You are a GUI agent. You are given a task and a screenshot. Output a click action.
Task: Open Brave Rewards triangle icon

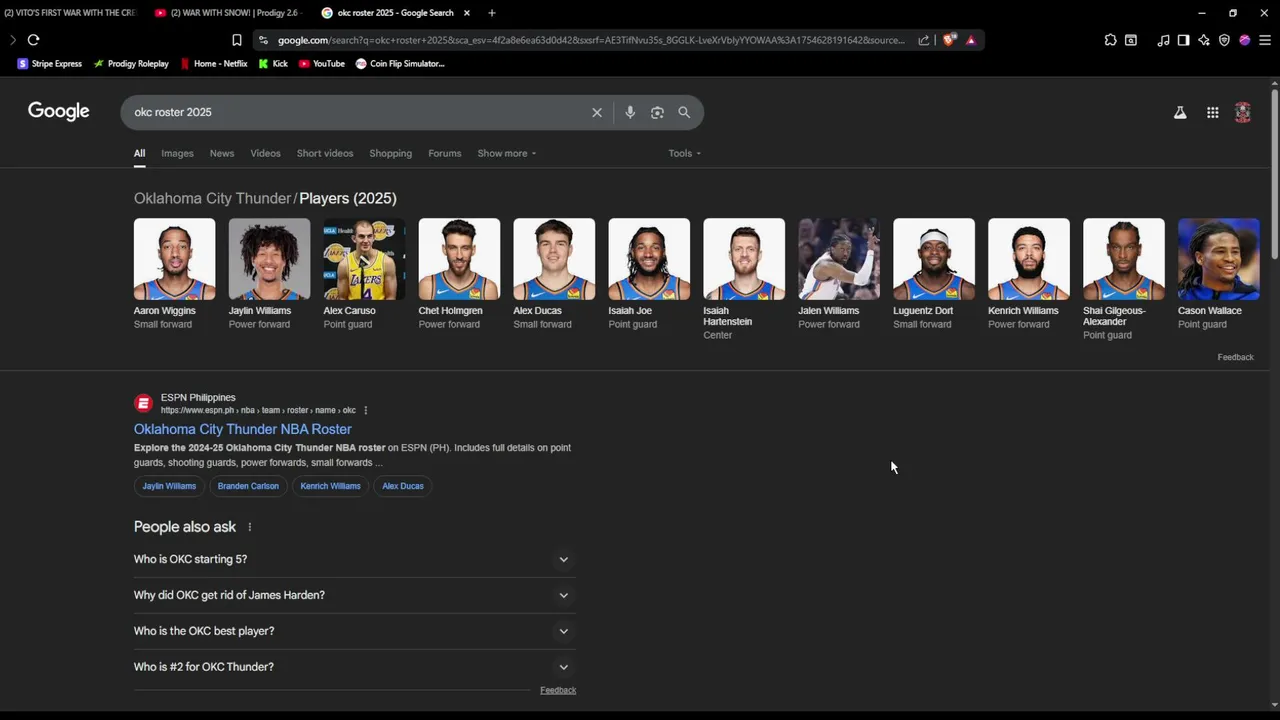click(970, 40)
